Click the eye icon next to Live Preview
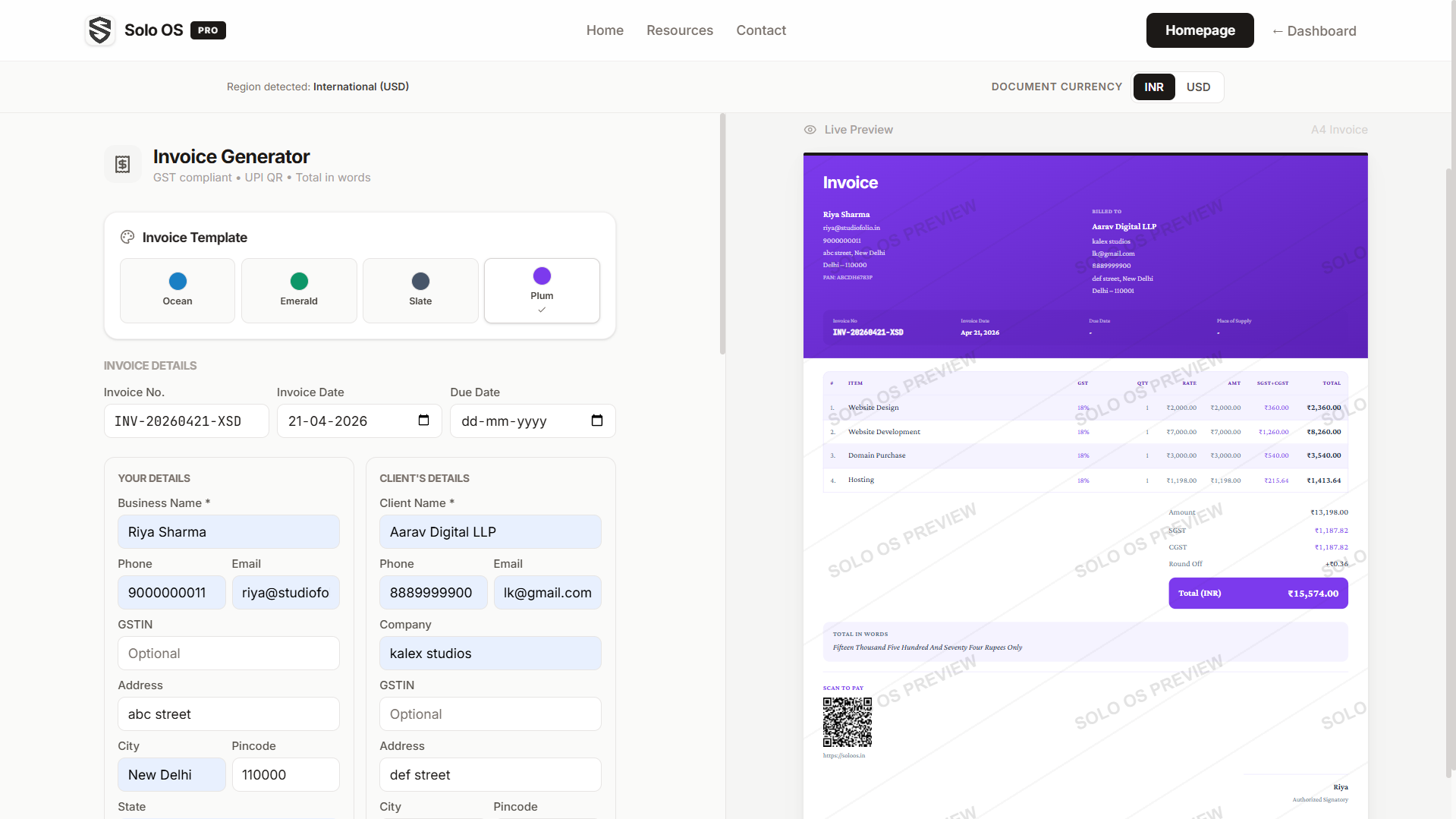The width and height of the screenshot is (1456, 819). (x=810, y=129)
